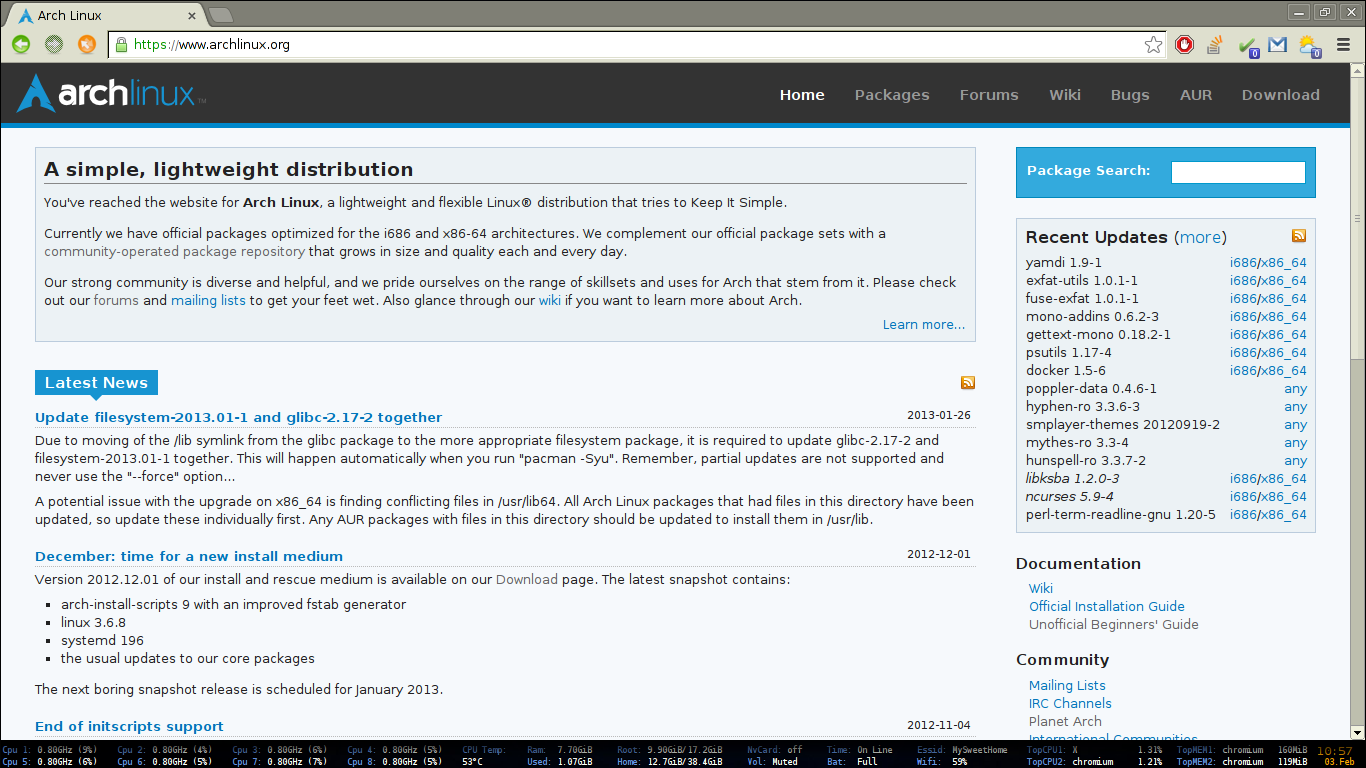1366x768 pixels.
Task: Open the AdBlock stop-hand extension
Action: pyautogui.click(x=1184, y=44)
